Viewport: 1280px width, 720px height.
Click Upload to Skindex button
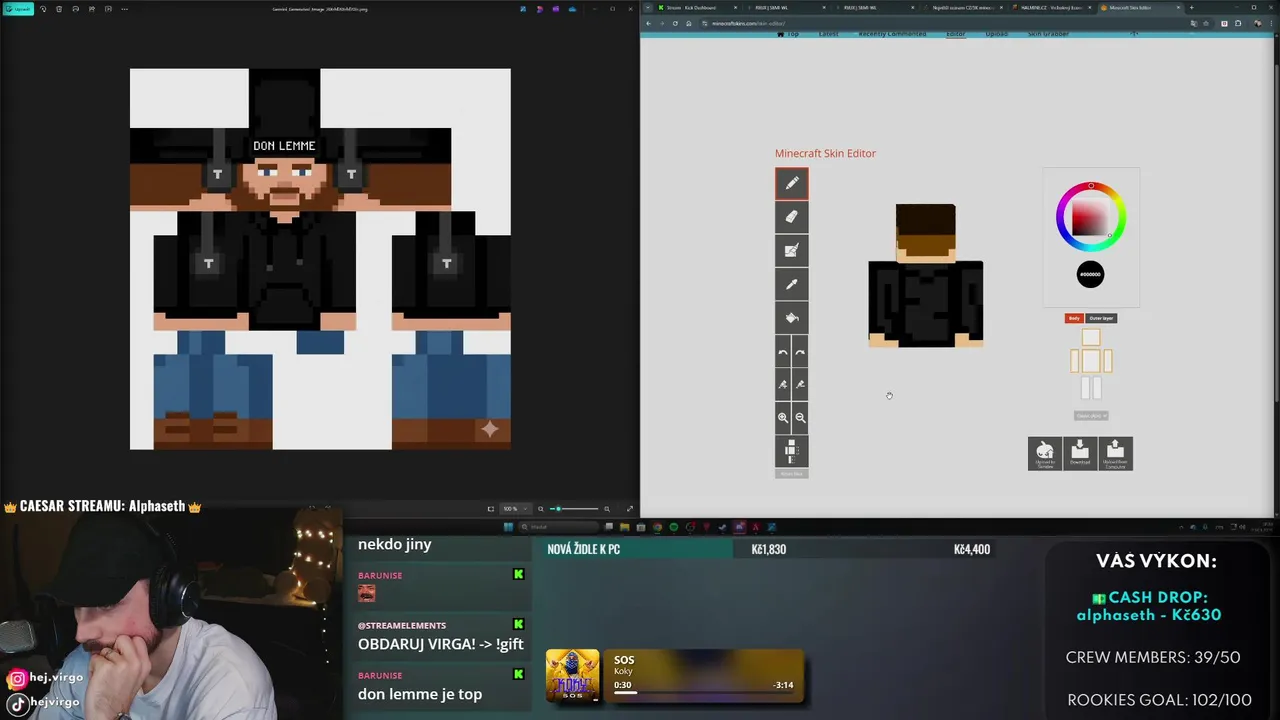(1045, 453)
